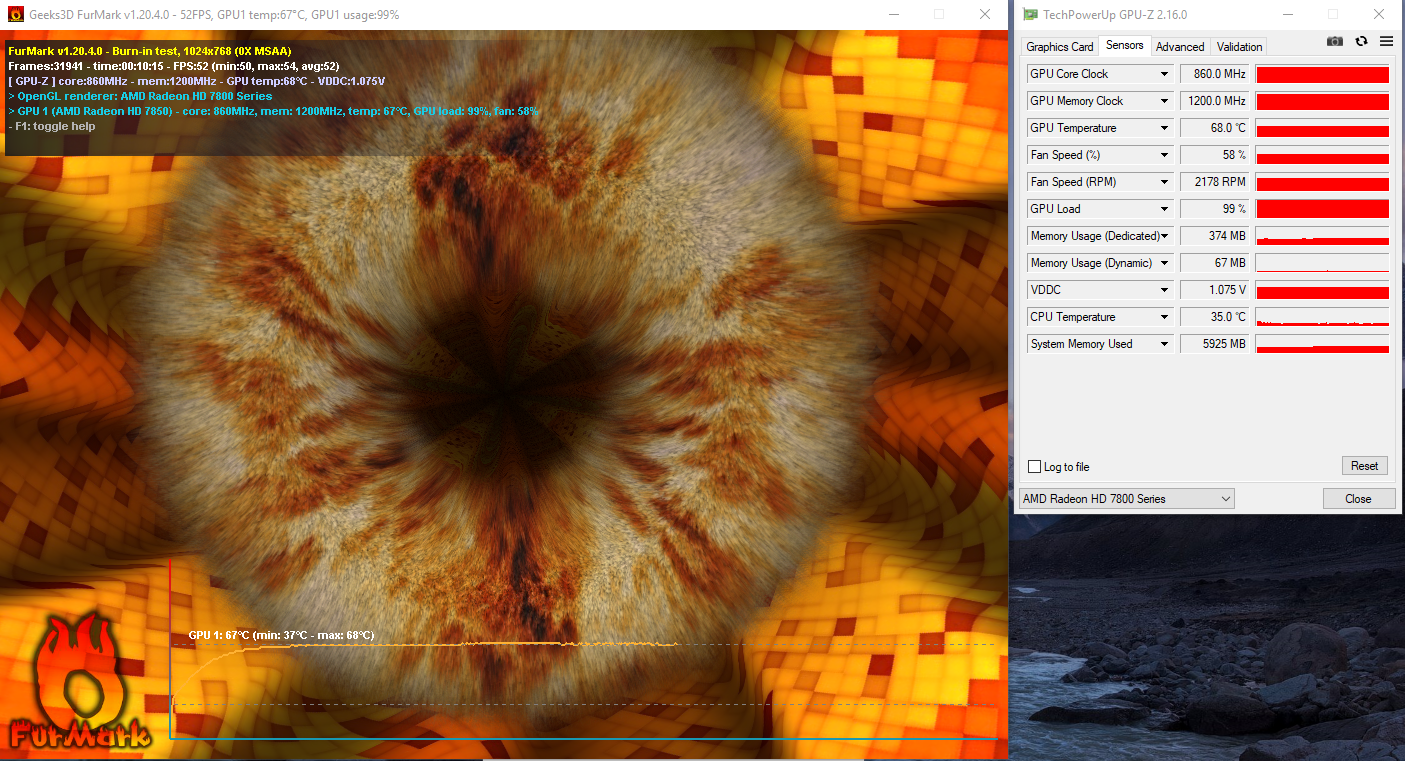This screenshot has width=1405, height=761.
Task: Click the 68.0 °C GPU temperature value
Action: click(x=1214, y=128)
